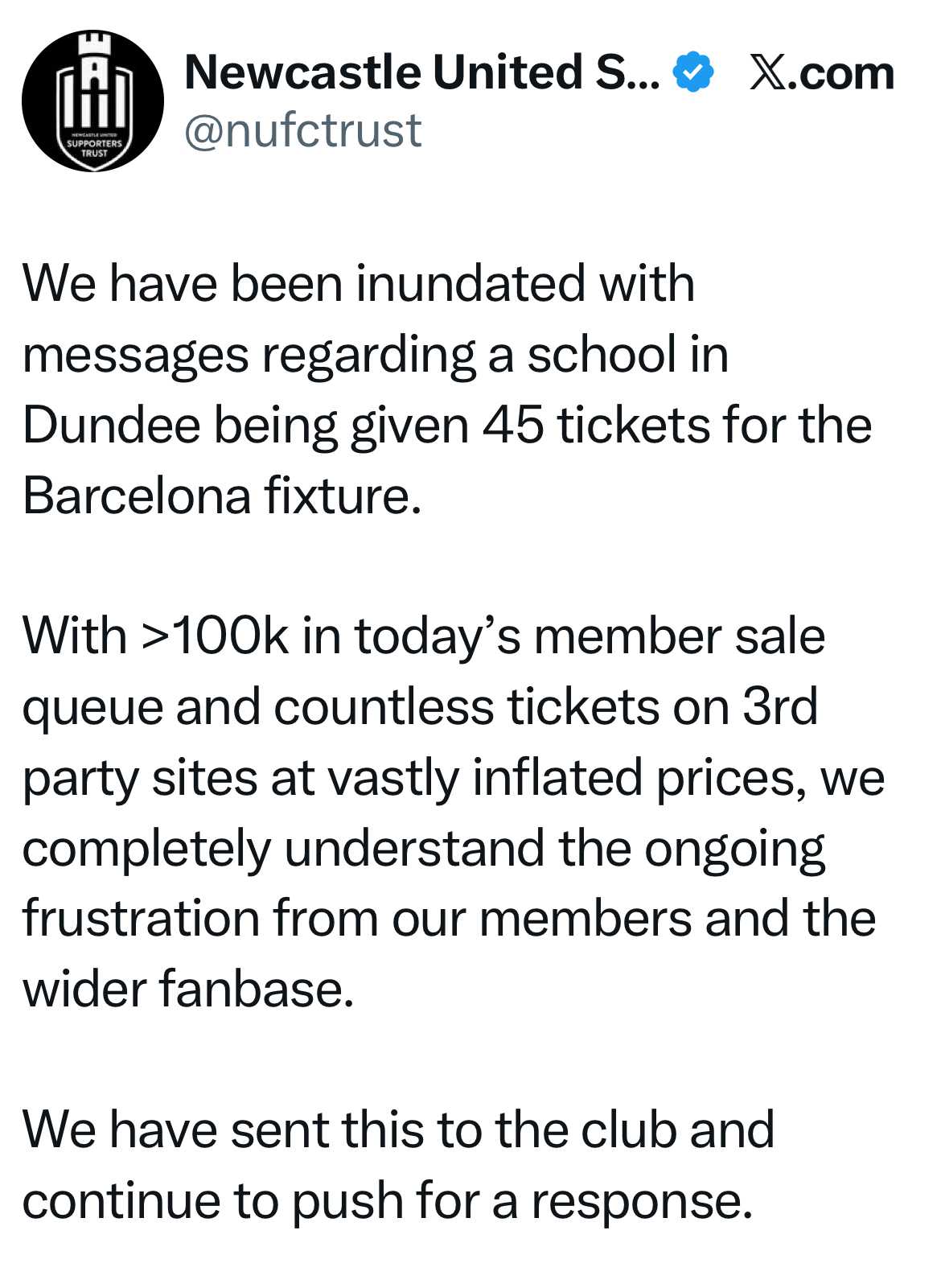This screenshot has height=1288, width=941.
Task: Click the 'SUPPORTERS TRUST' text inside the crest
Action: coord(94,148)
